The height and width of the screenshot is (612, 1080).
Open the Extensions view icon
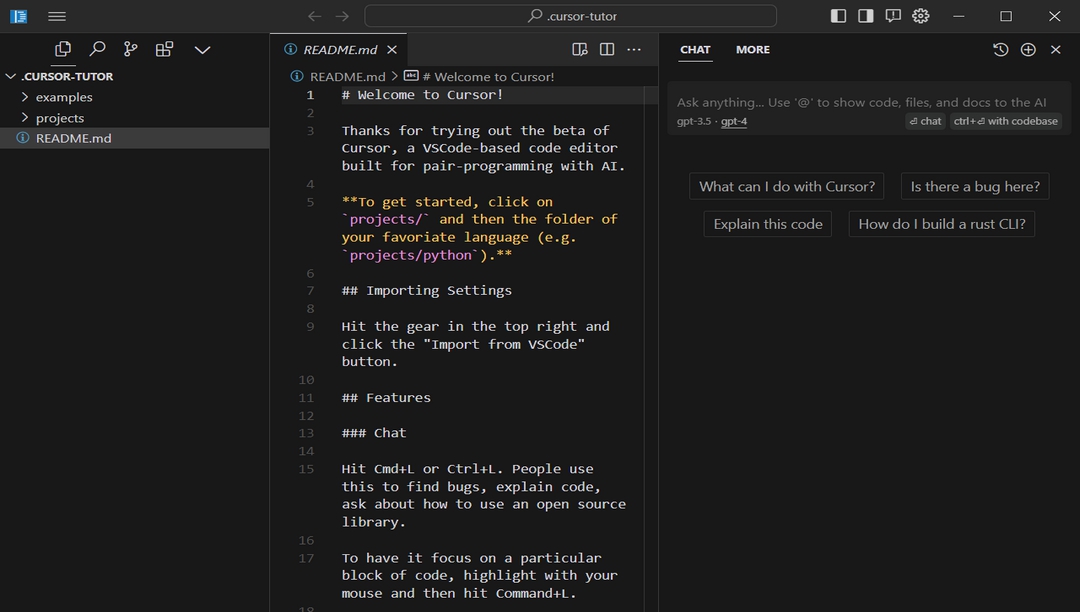tap(165, 49)
